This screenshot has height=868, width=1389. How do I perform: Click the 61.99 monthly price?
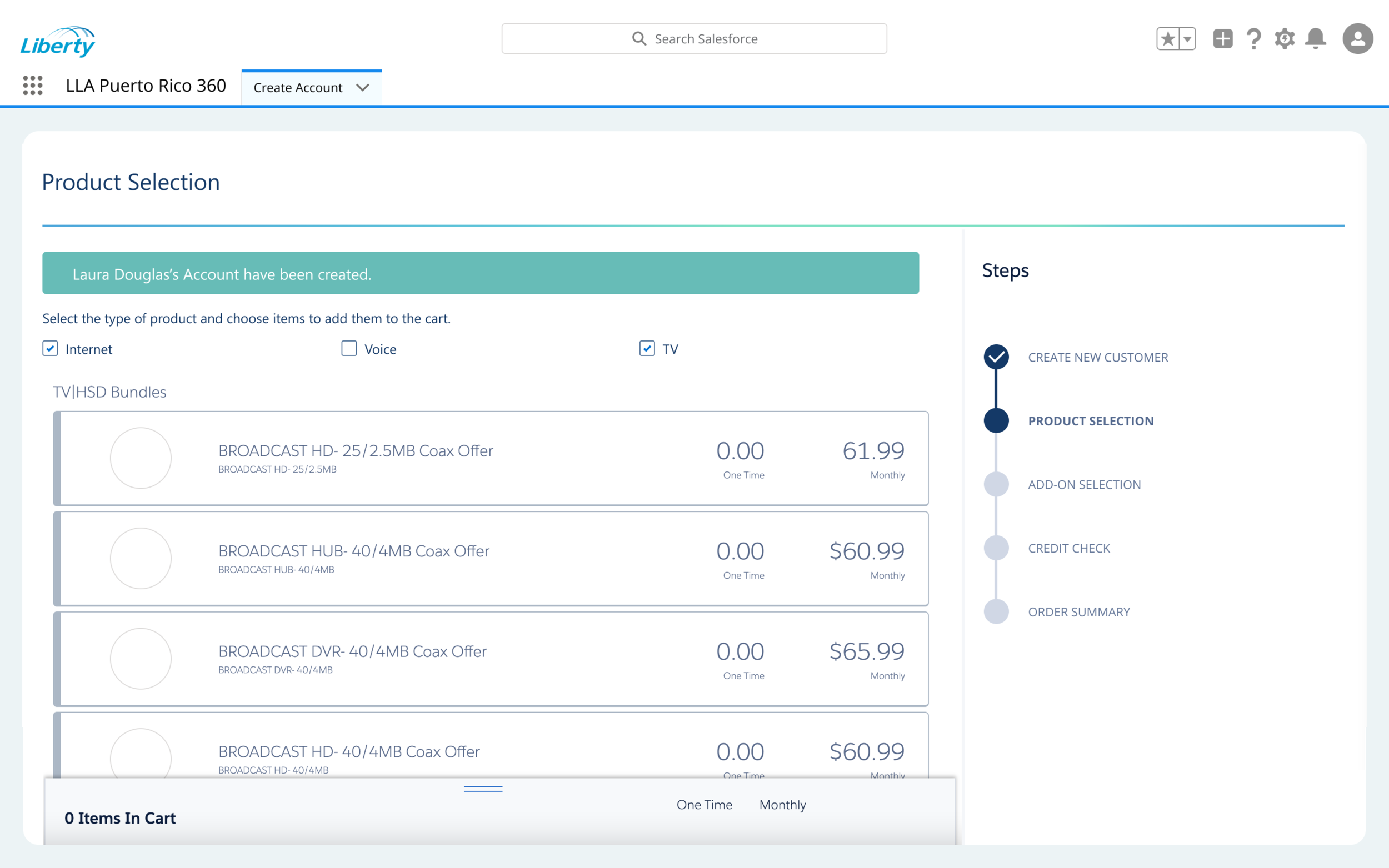(873, 450)
